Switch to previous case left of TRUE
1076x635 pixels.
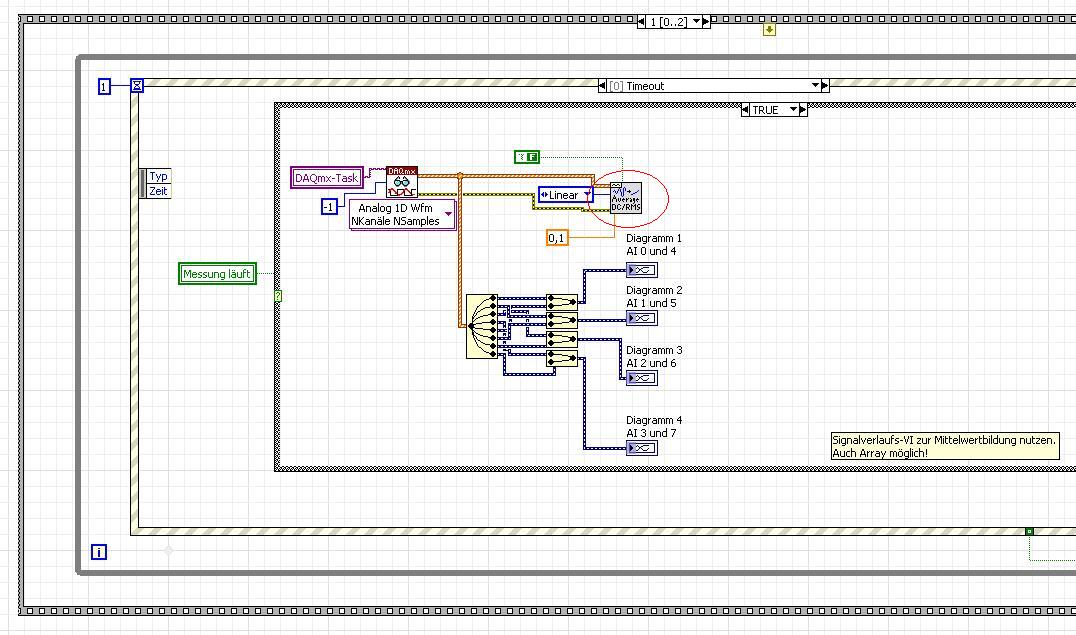[745, 110]
